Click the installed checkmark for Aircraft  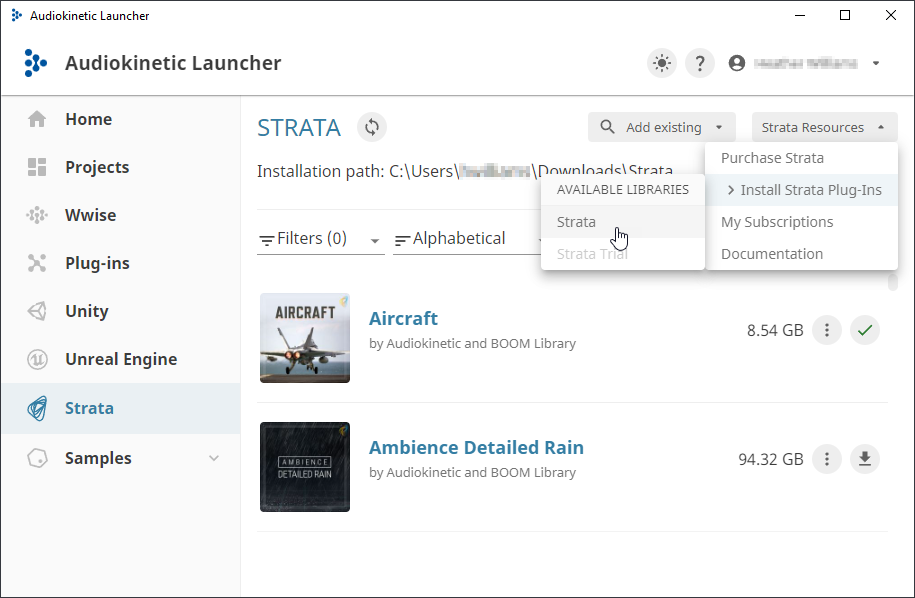(865, 330)
